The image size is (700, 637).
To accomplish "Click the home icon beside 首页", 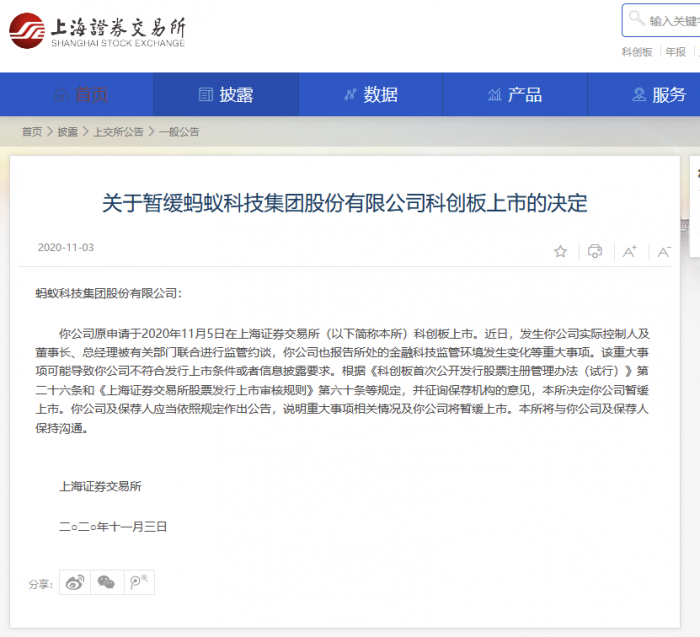I will coord(61,95).
